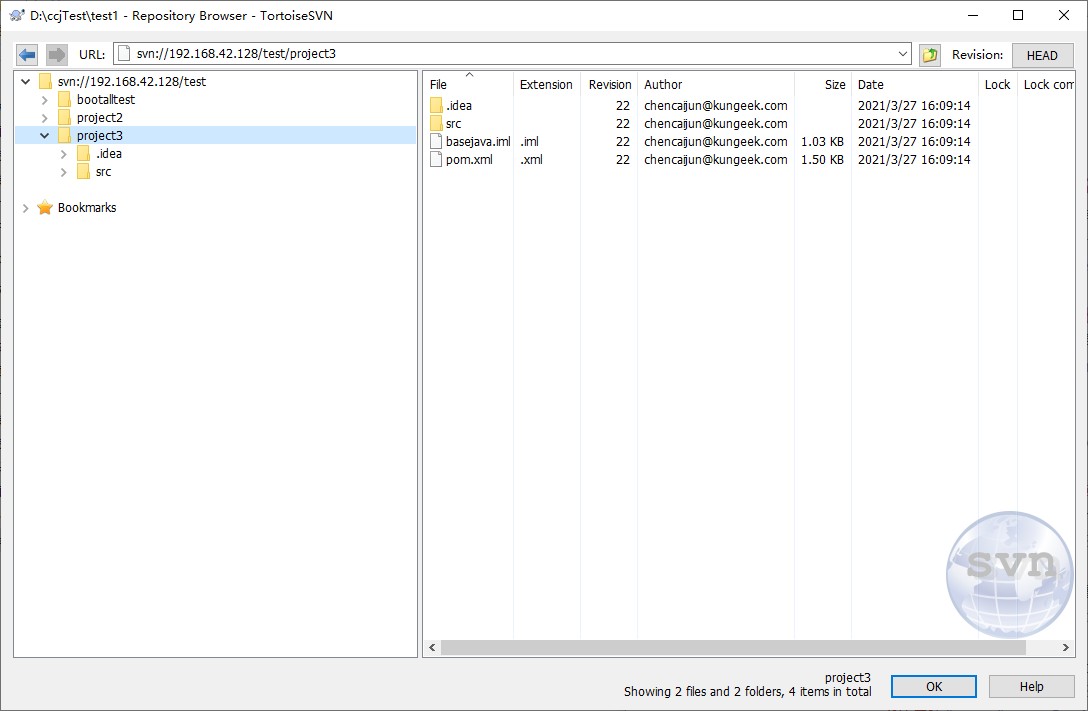Viewport: 1088px width, 711px height.
Task: Sort the list by Revision column header
Action: pyautogui.click(x=609, y=85)
